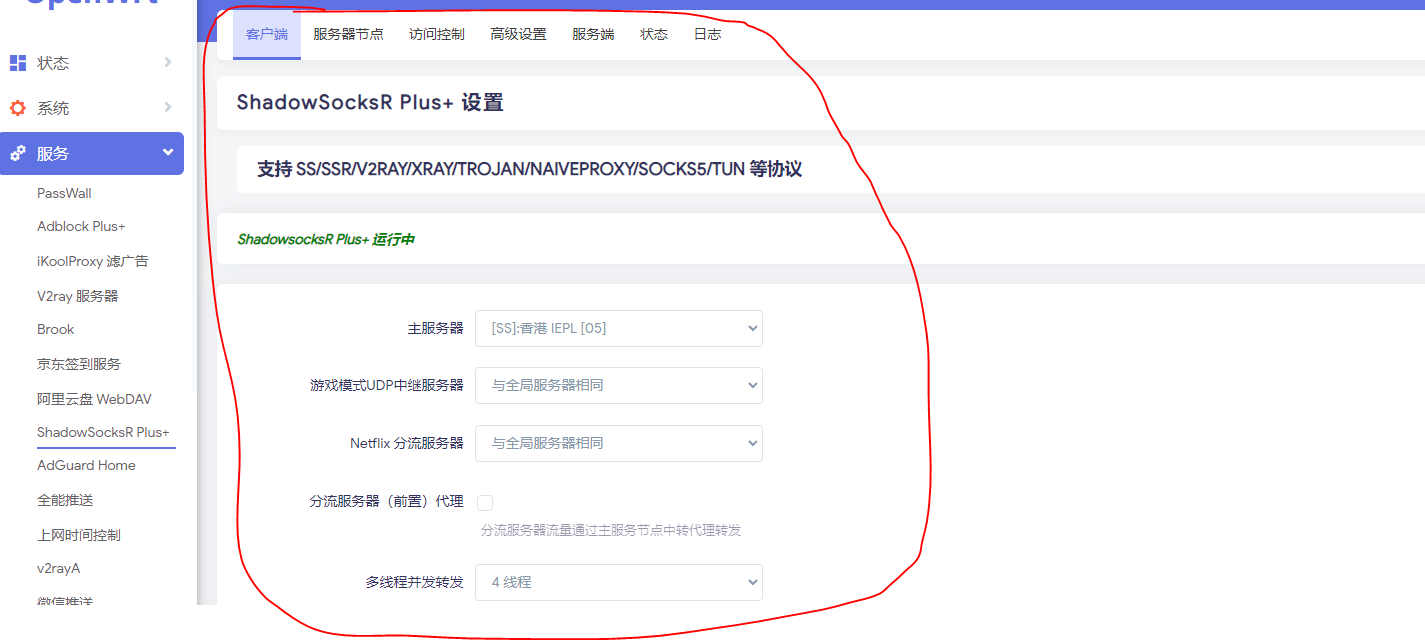Open the 日志 tab
This screenshot has height=640, width=1425.
coord(707,34)
